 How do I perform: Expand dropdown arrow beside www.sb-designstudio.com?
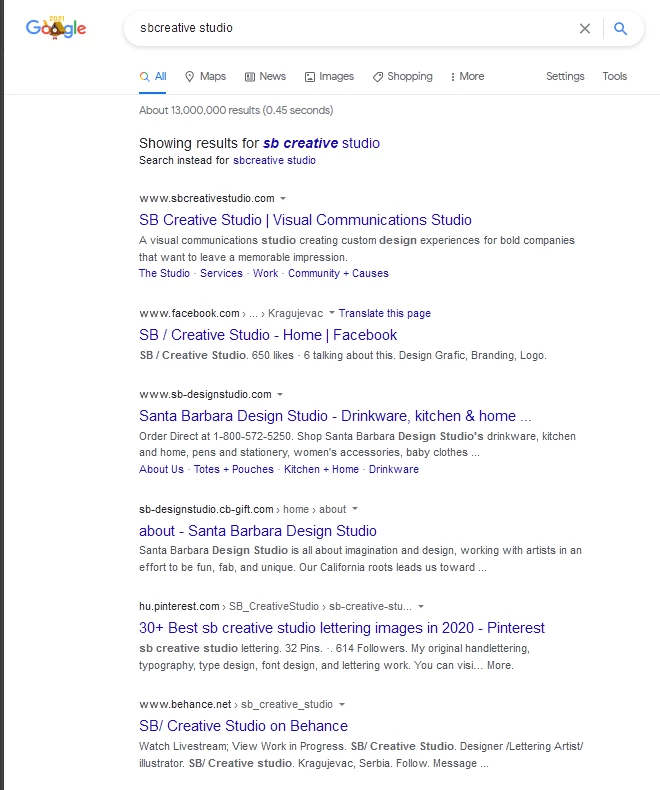280,394
